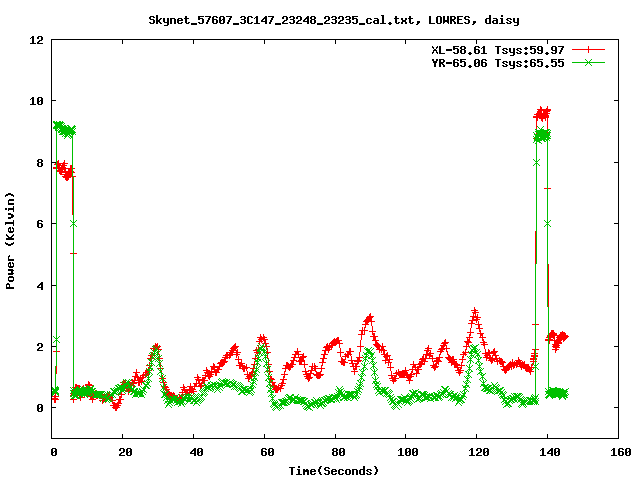Image resolution: width=640 pixels, height=480 pixels.
Task: Click the y-axis tick label 6
Action: click(40, 224)
